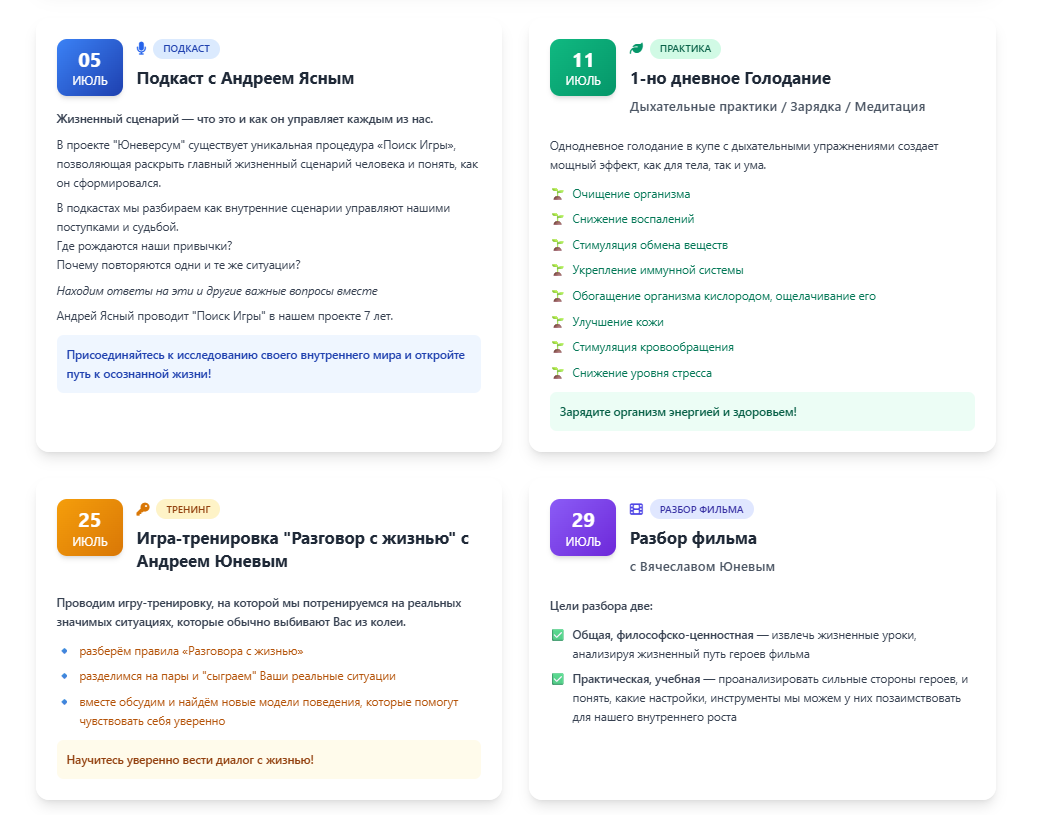1048x815 pixels.
Task: Click the purple 29 ИЮЛЬ date badge
Action: click(583, 528)
